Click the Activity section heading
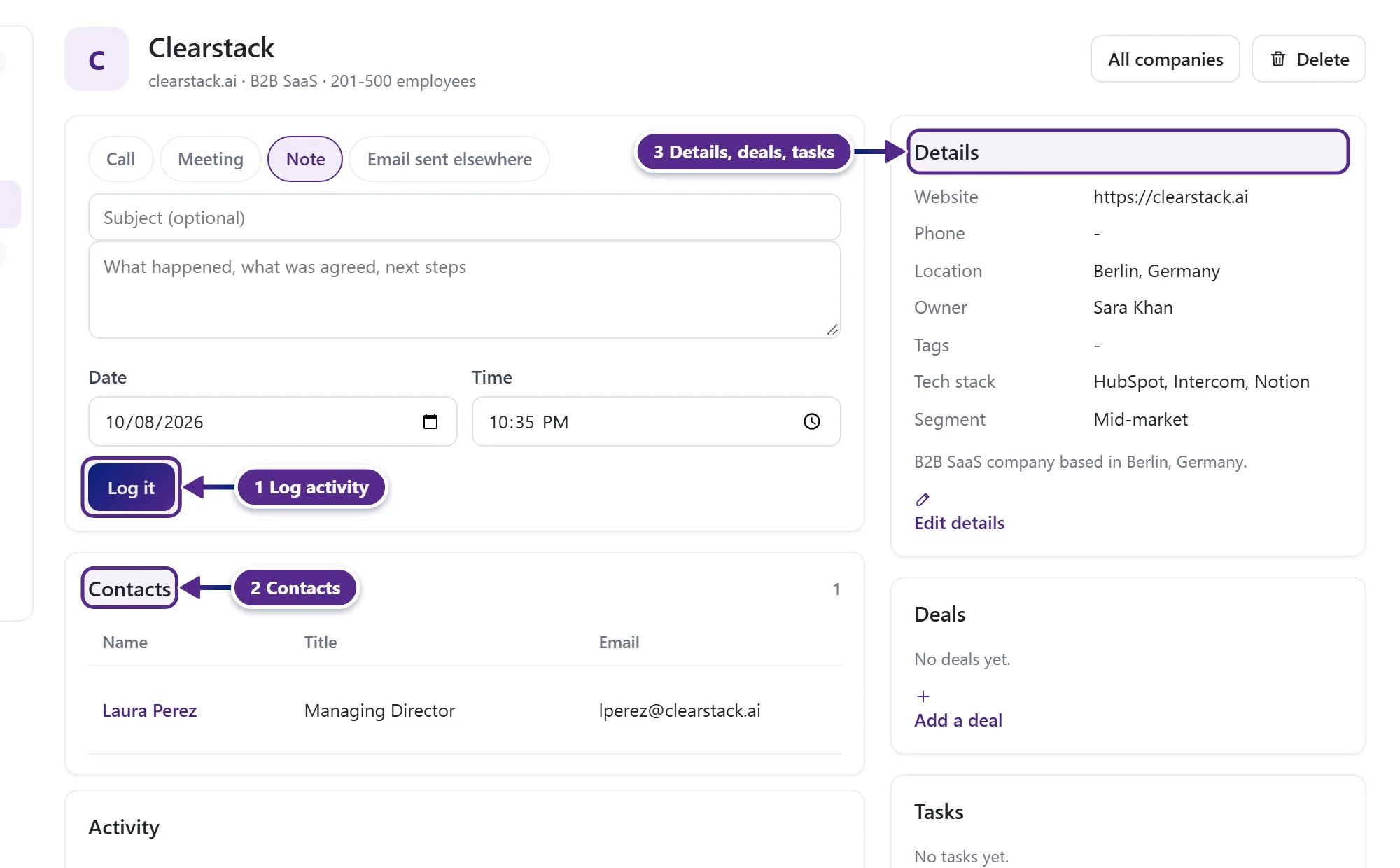 (x=124, y=827)
